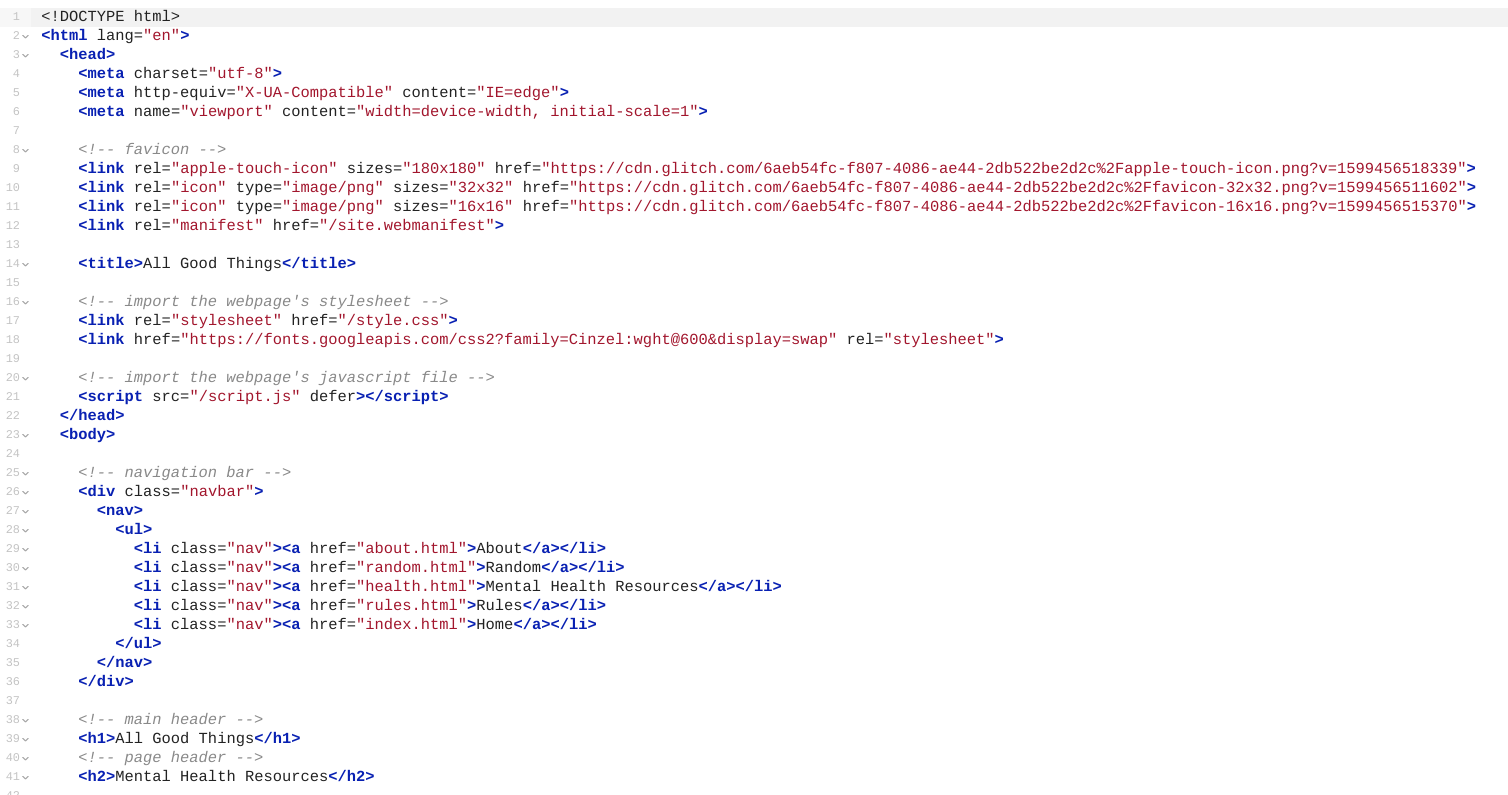Toggle fold arrow beside page header comment
This screenshot has height=795, width=1508.
26,758
